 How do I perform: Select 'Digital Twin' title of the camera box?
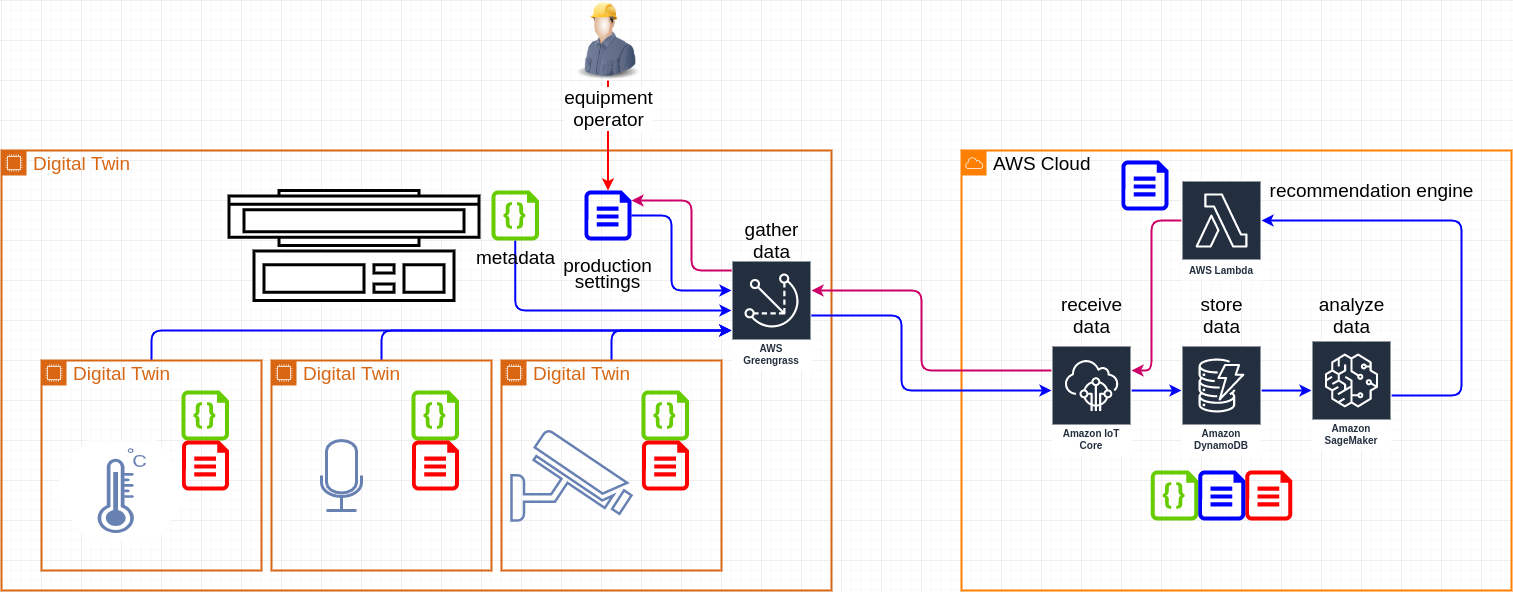(x=581, y=374)
